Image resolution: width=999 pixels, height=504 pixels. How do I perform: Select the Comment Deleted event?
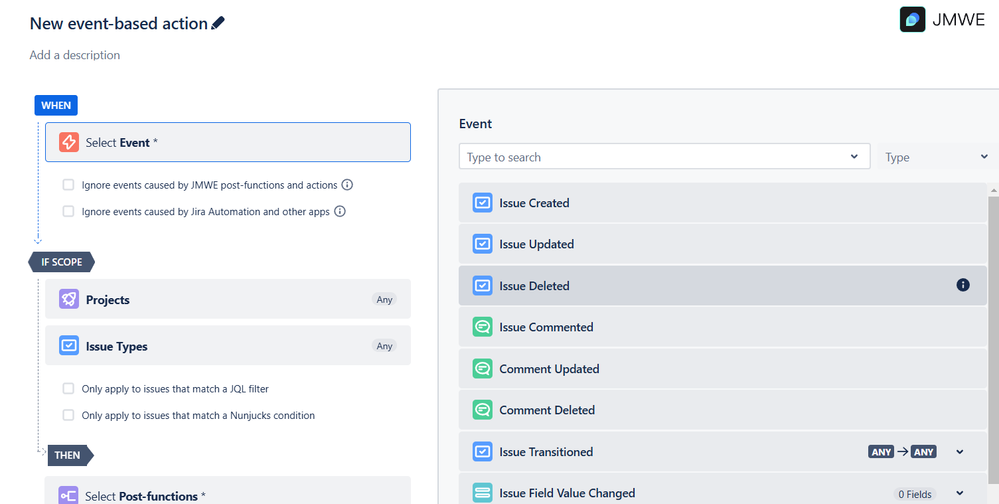(x=722, y=410)
